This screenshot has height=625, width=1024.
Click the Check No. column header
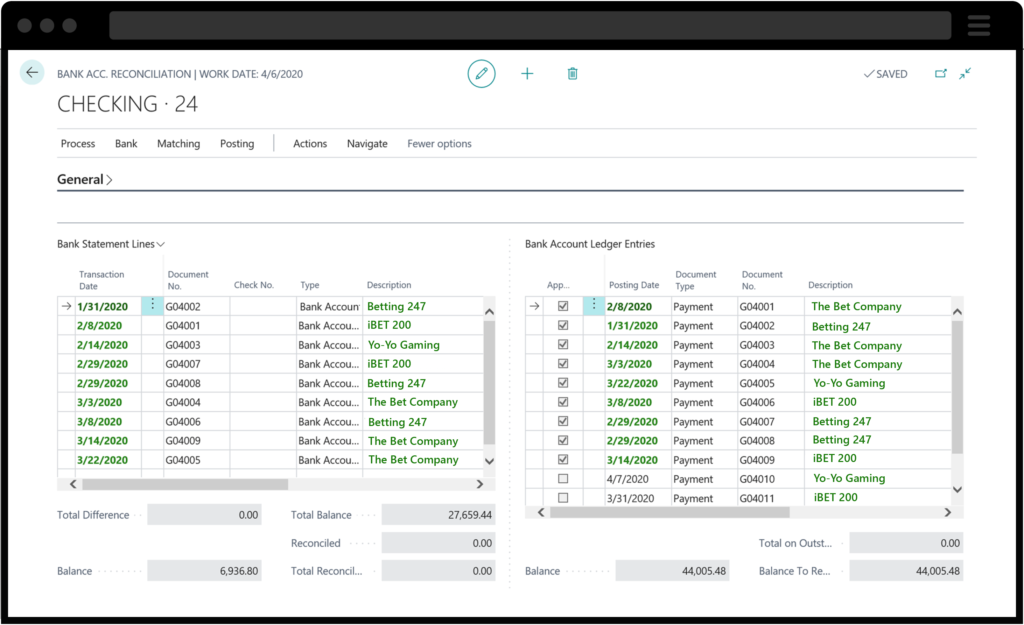[253, 285]
